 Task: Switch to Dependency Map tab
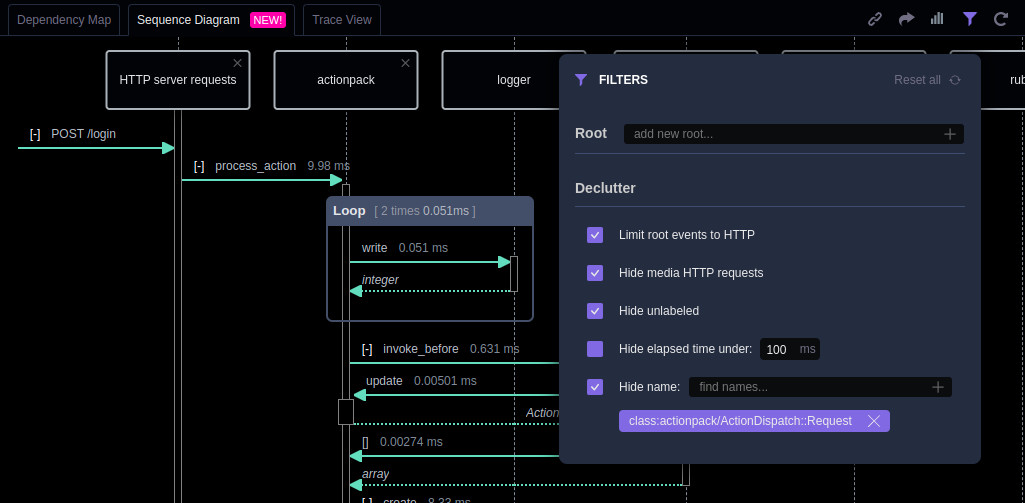pyautogui.click(x=64, y=20)
